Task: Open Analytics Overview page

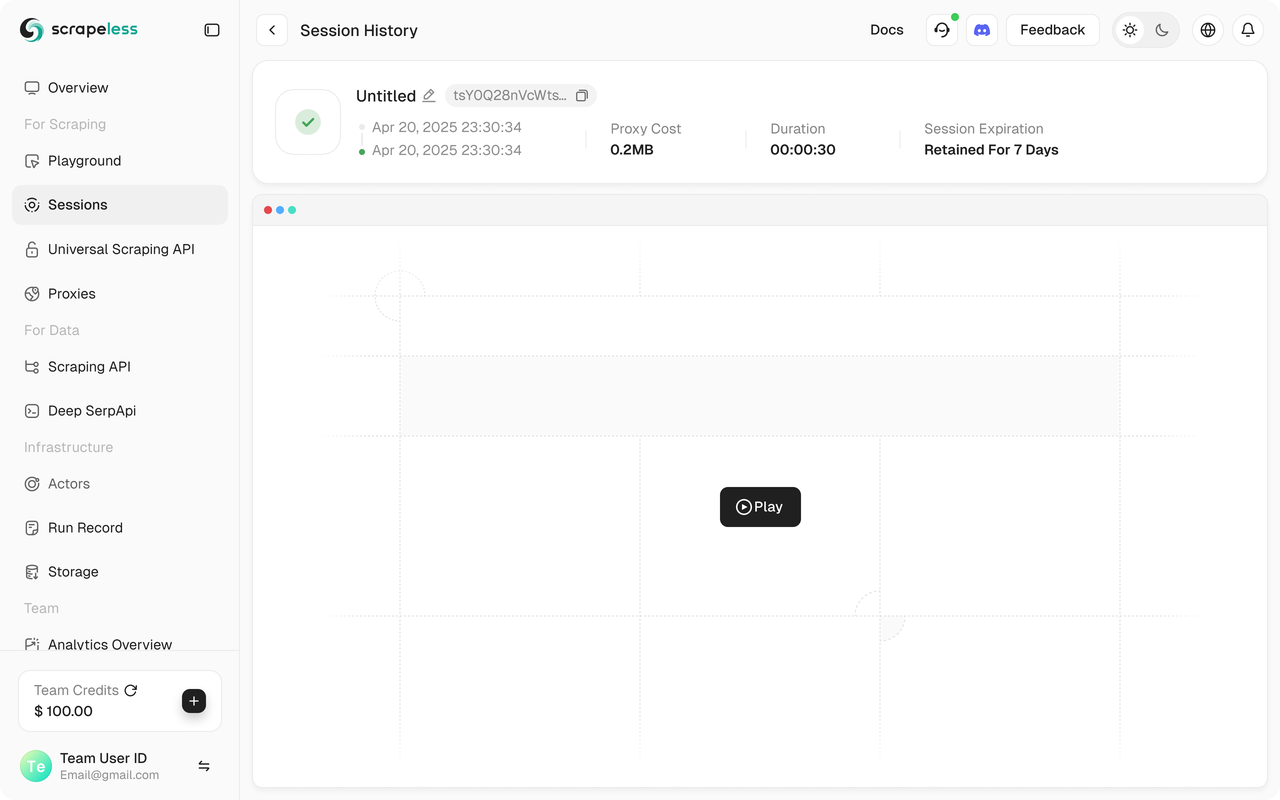Action: pyautogui.click(x=120, y=644)
